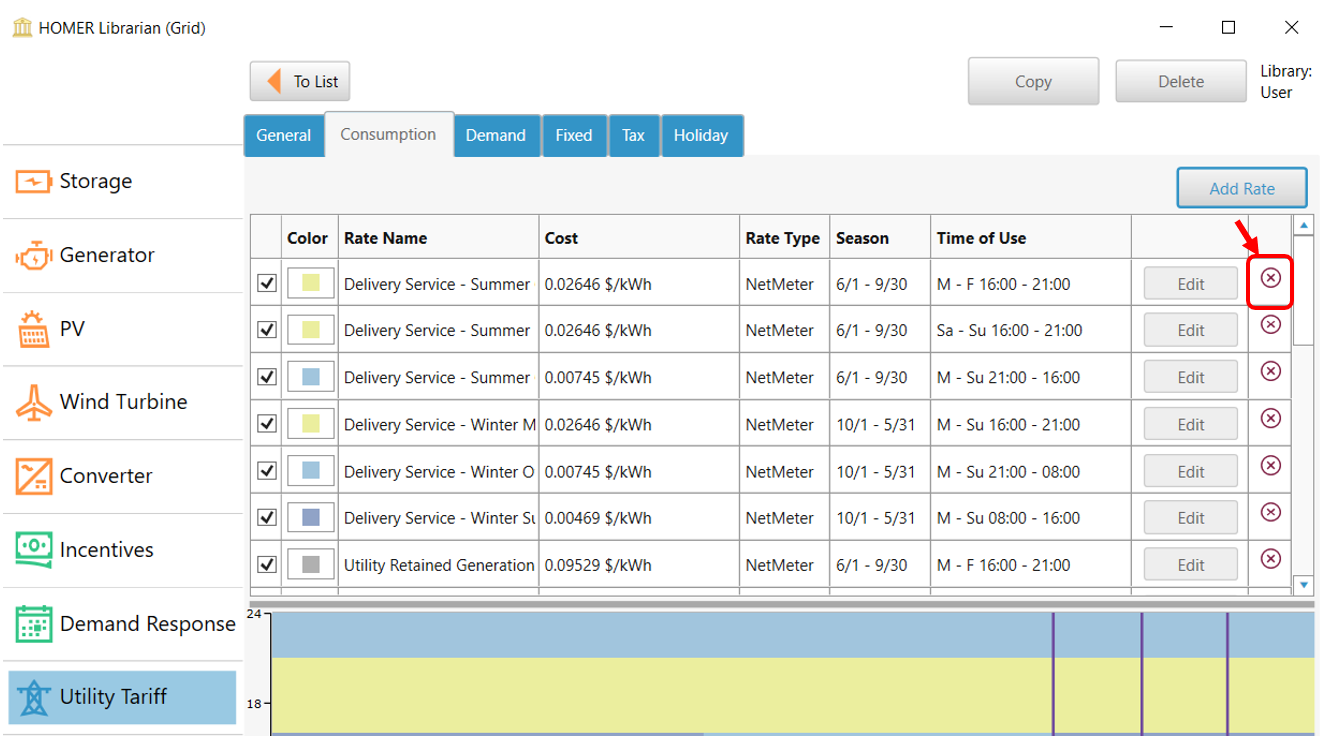The height and width of the screenshot is (738, 1320).
Task: Click the Rate Type column header
Action: click(x=785, y=238)
